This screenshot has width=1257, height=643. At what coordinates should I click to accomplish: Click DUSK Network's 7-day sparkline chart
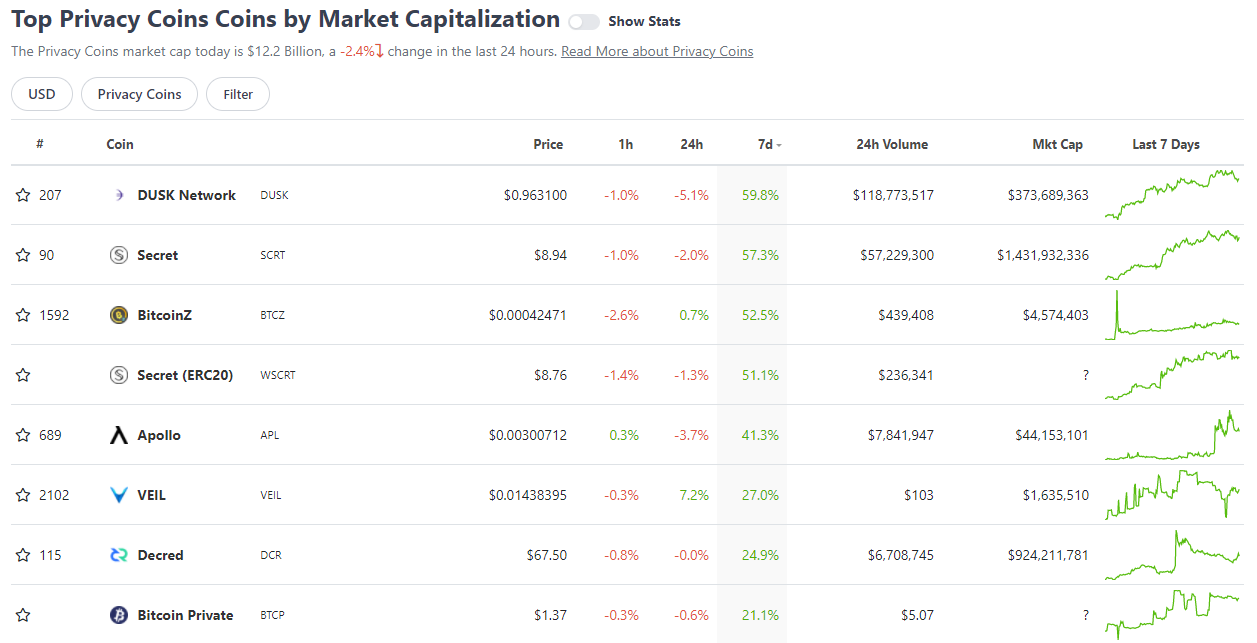[1171, 195]
